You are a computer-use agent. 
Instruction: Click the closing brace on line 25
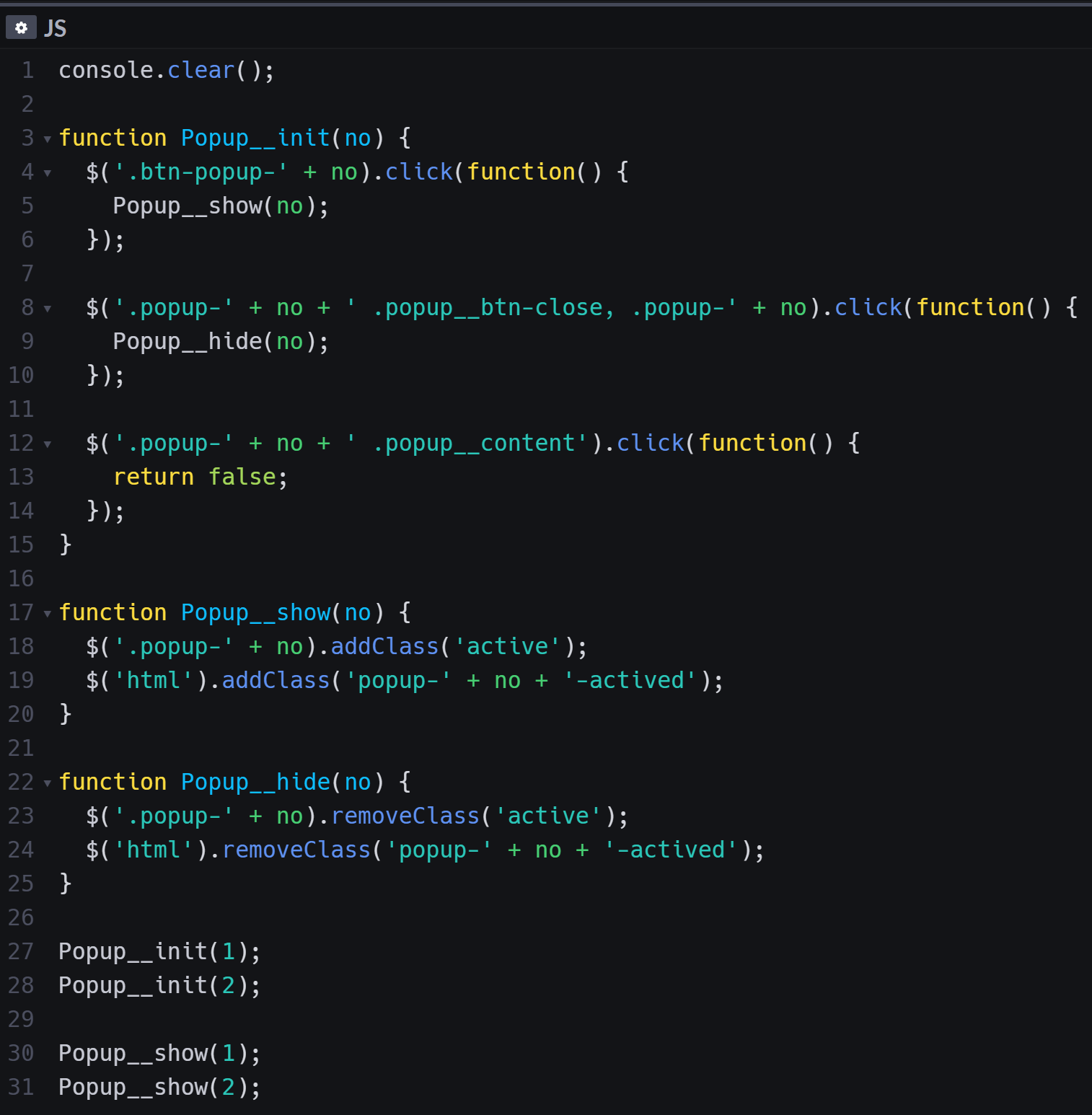coord(66,883)
